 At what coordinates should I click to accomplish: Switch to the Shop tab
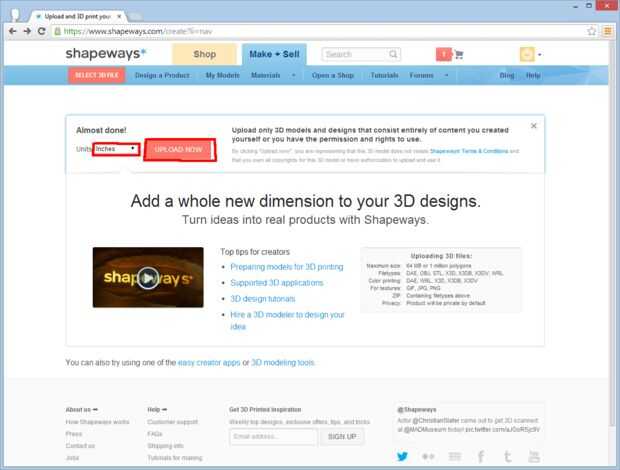[204, 54]
